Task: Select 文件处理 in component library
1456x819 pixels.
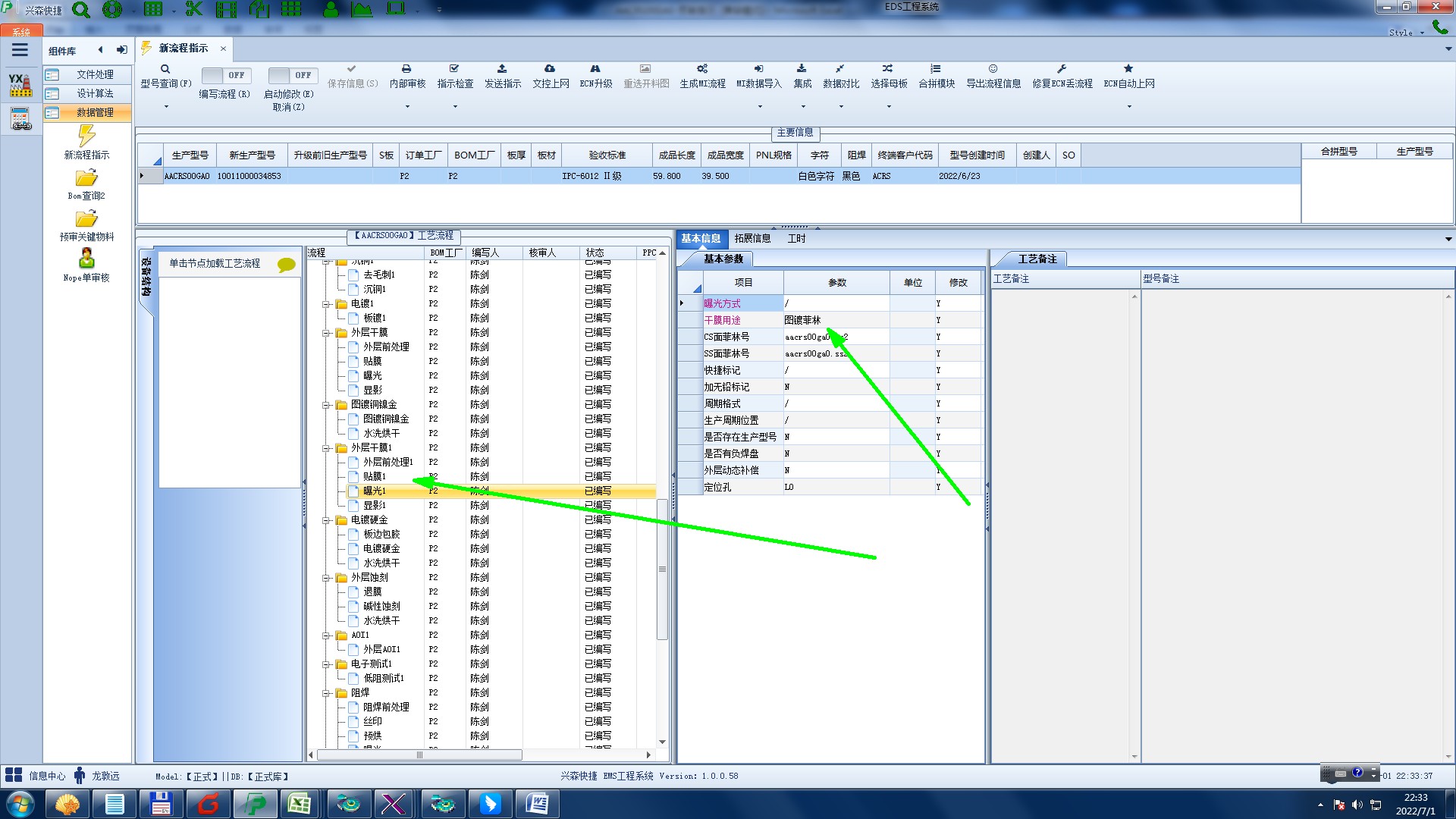Action: [87, 74]
